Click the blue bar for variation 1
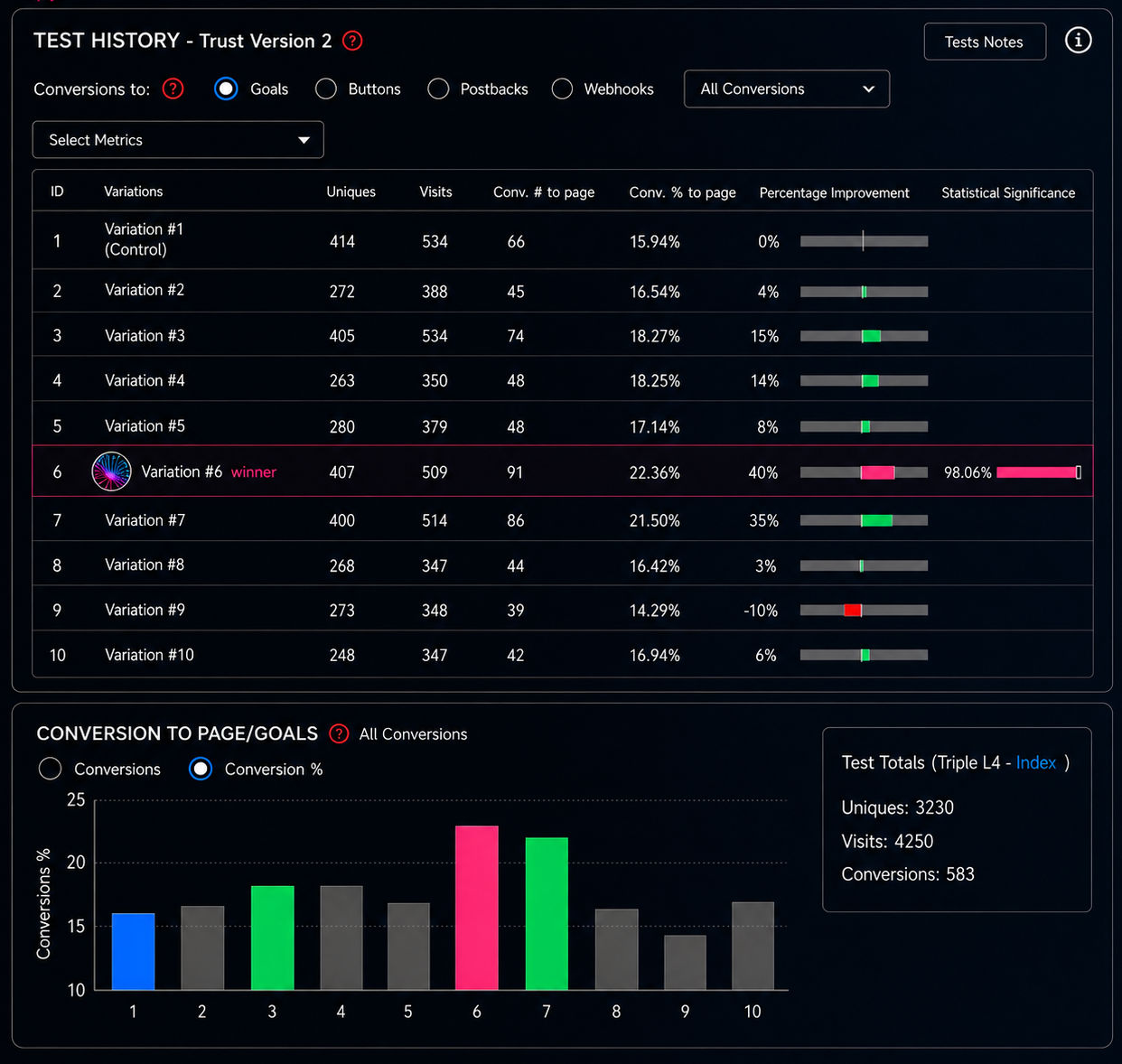The height and width of the screenshot is (1064, 1122). pos(133,951)
